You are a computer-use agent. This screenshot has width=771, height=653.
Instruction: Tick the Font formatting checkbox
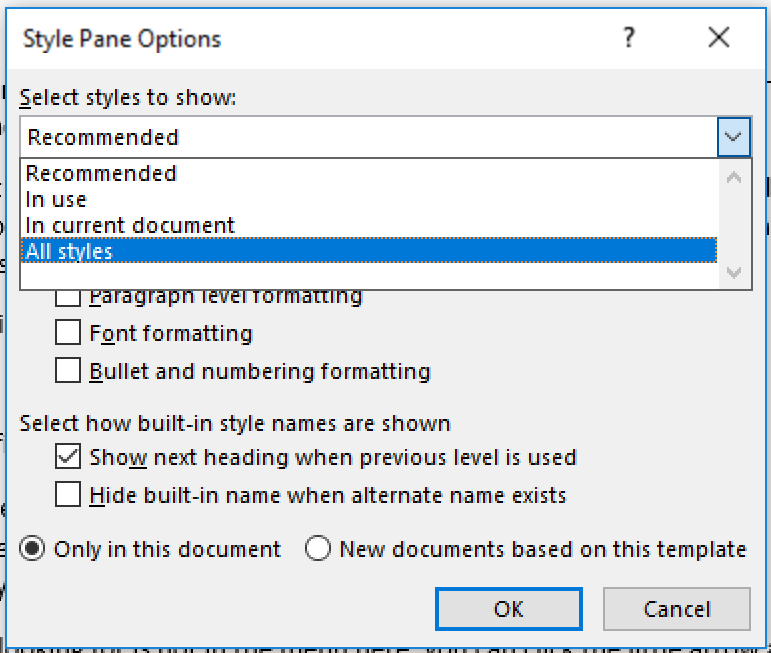(x=68, y=333)
